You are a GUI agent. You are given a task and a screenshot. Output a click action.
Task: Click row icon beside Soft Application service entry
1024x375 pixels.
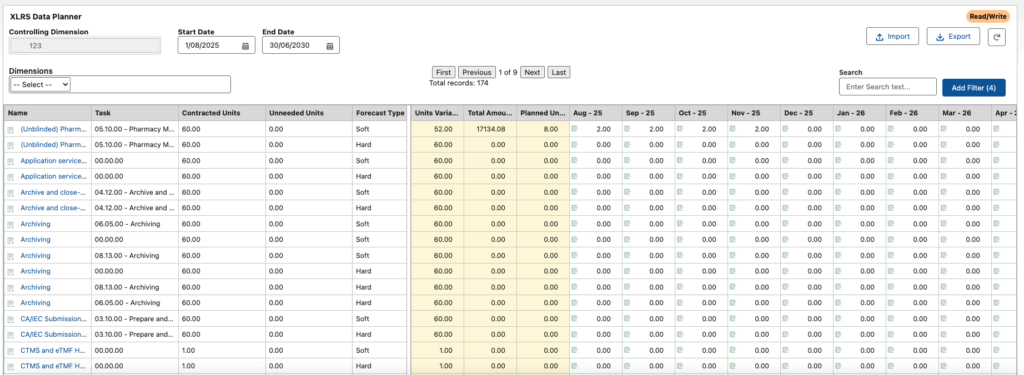pos(10,161)
